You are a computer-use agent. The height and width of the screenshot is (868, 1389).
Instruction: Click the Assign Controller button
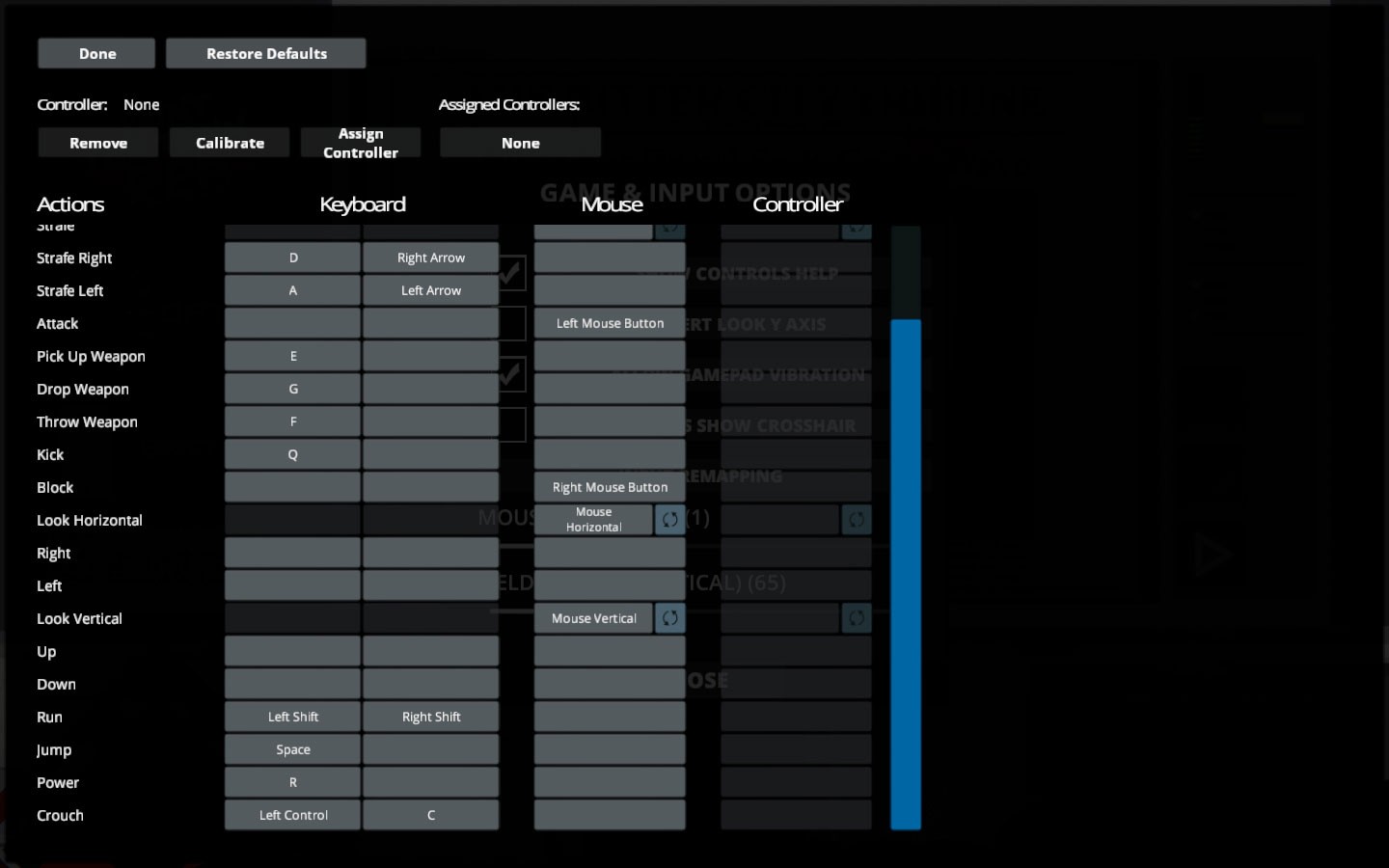(361, 143)
